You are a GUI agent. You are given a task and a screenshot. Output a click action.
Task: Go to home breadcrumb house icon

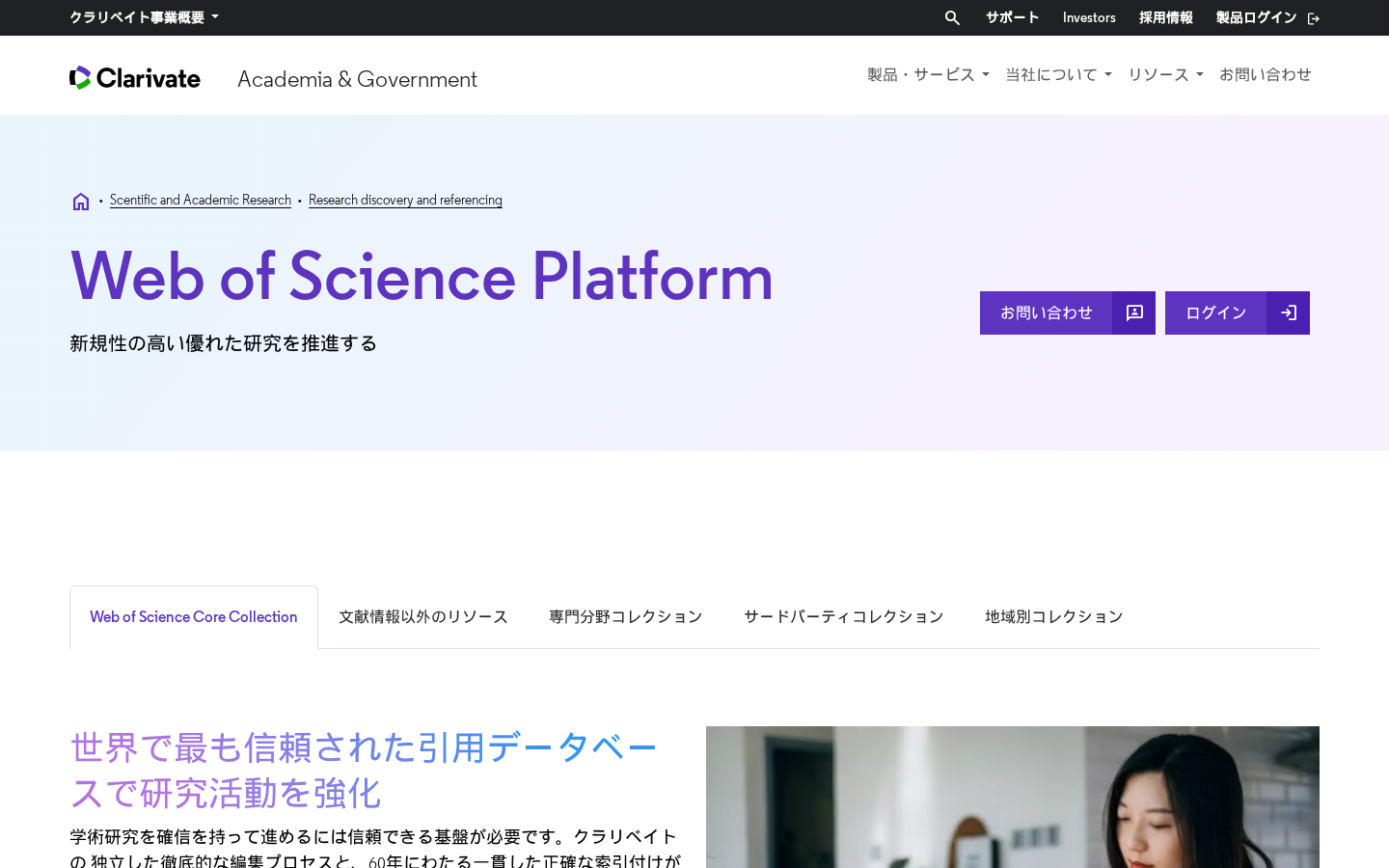point(81,201)
